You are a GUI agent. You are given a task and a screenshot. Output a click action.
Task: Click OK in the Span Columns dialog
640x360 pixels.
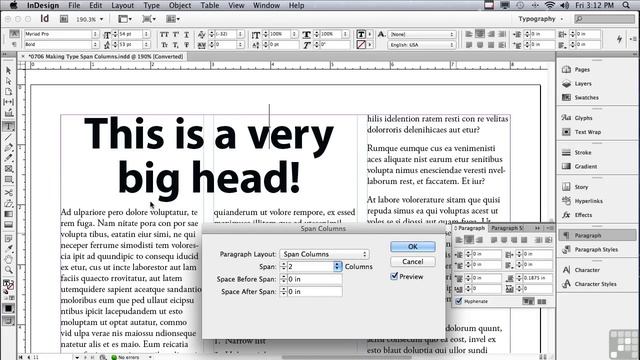tap(413, 247)
